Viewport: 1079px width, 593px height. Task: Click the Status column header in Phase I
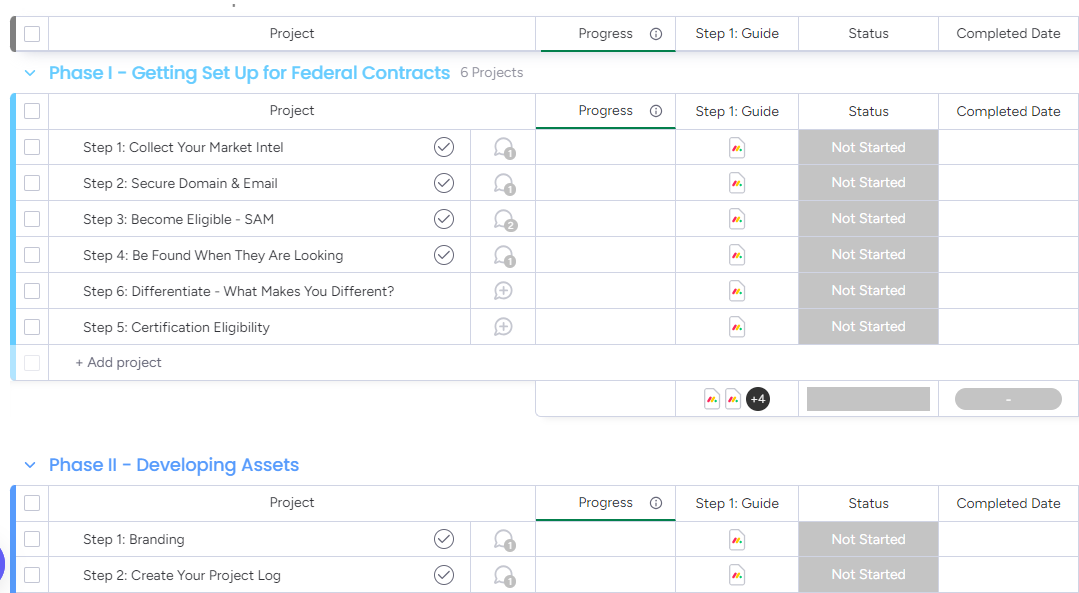pyautogui.click(x=868, y=111)
